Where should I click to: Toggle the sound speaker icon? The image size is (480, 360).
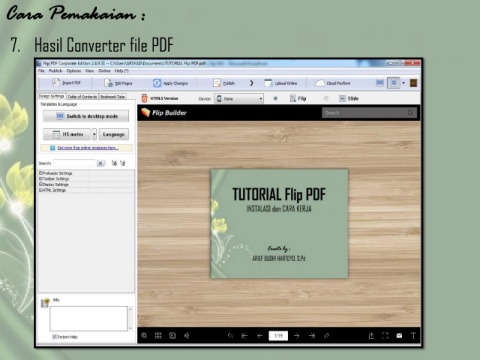tap(187, 336)
